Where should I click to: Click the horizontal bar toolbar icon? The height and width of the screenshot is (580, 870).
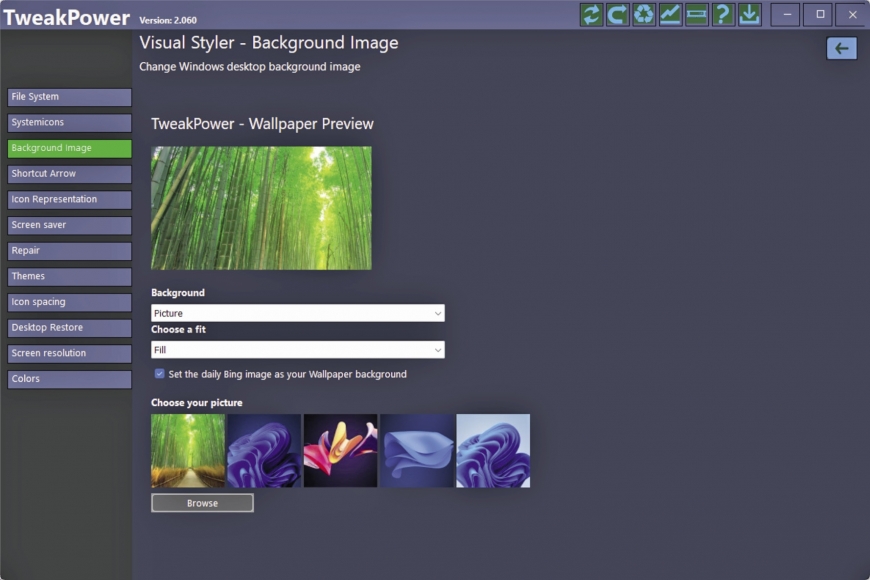point(696,14)
